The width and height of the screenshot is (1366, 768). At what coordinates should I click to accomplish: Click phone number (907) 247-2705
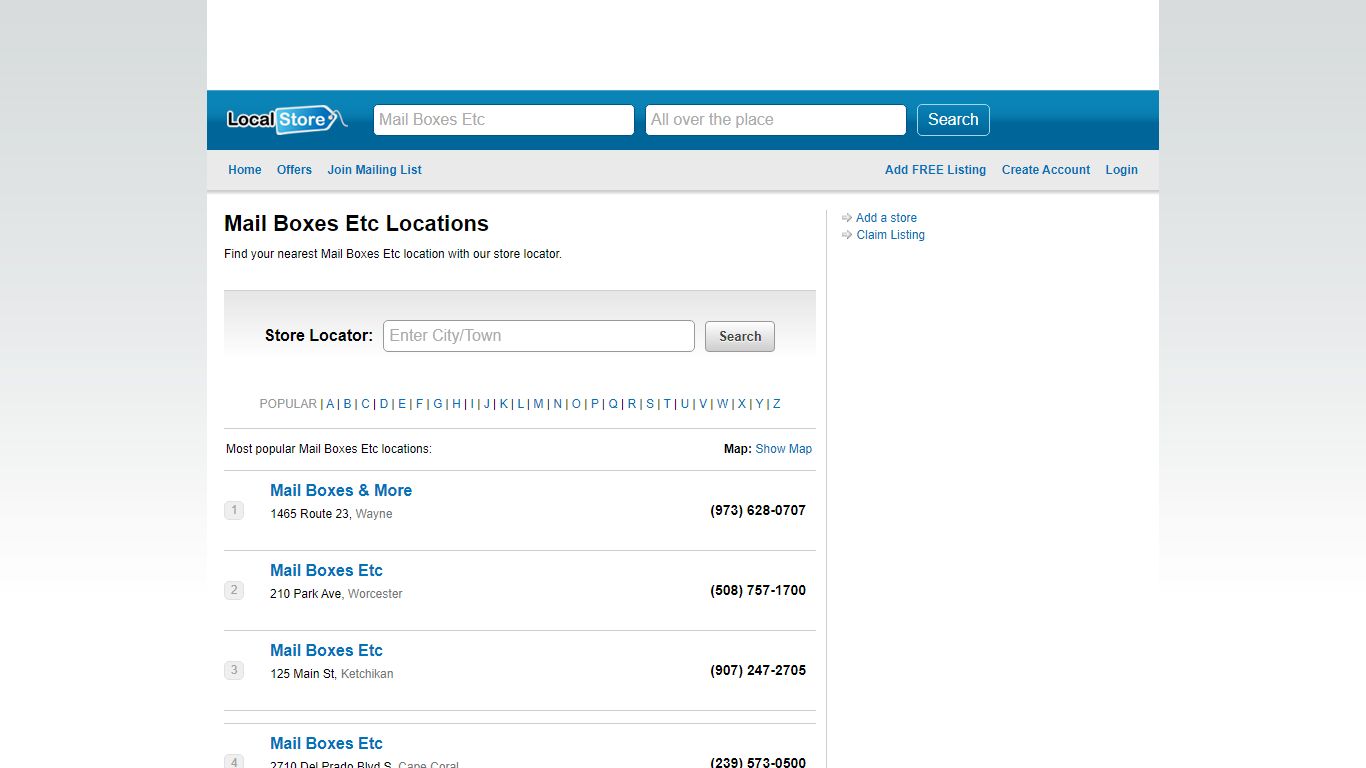click(758, 670)
